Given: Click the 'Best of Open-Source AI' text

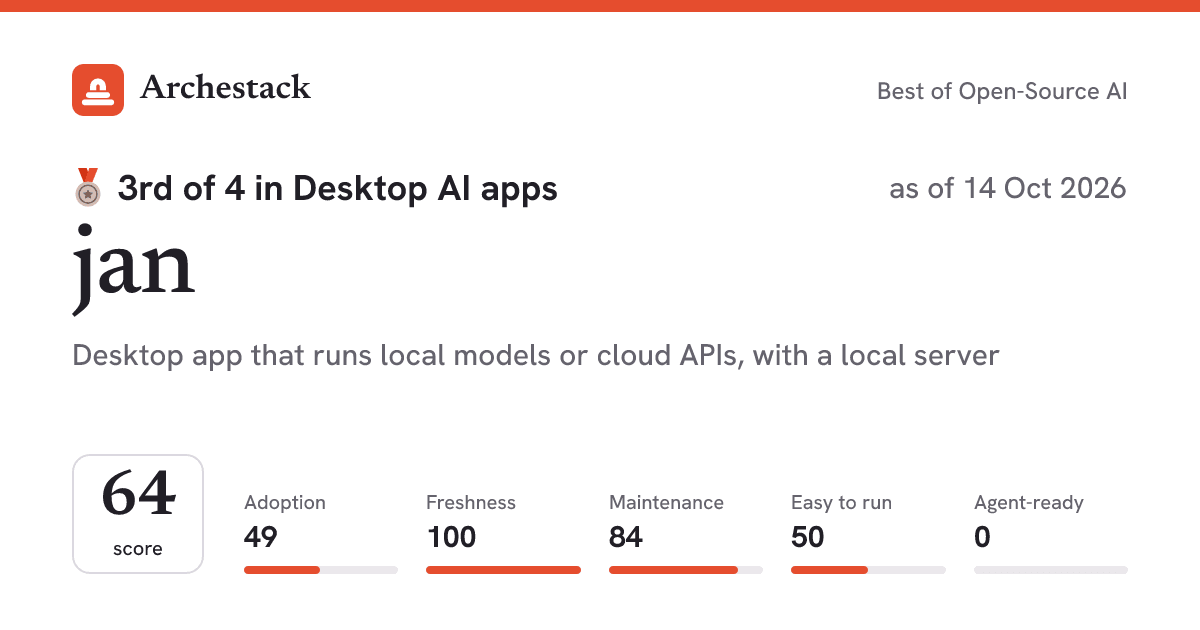Looking at the screenshot, I should [x=1002, y=91].
